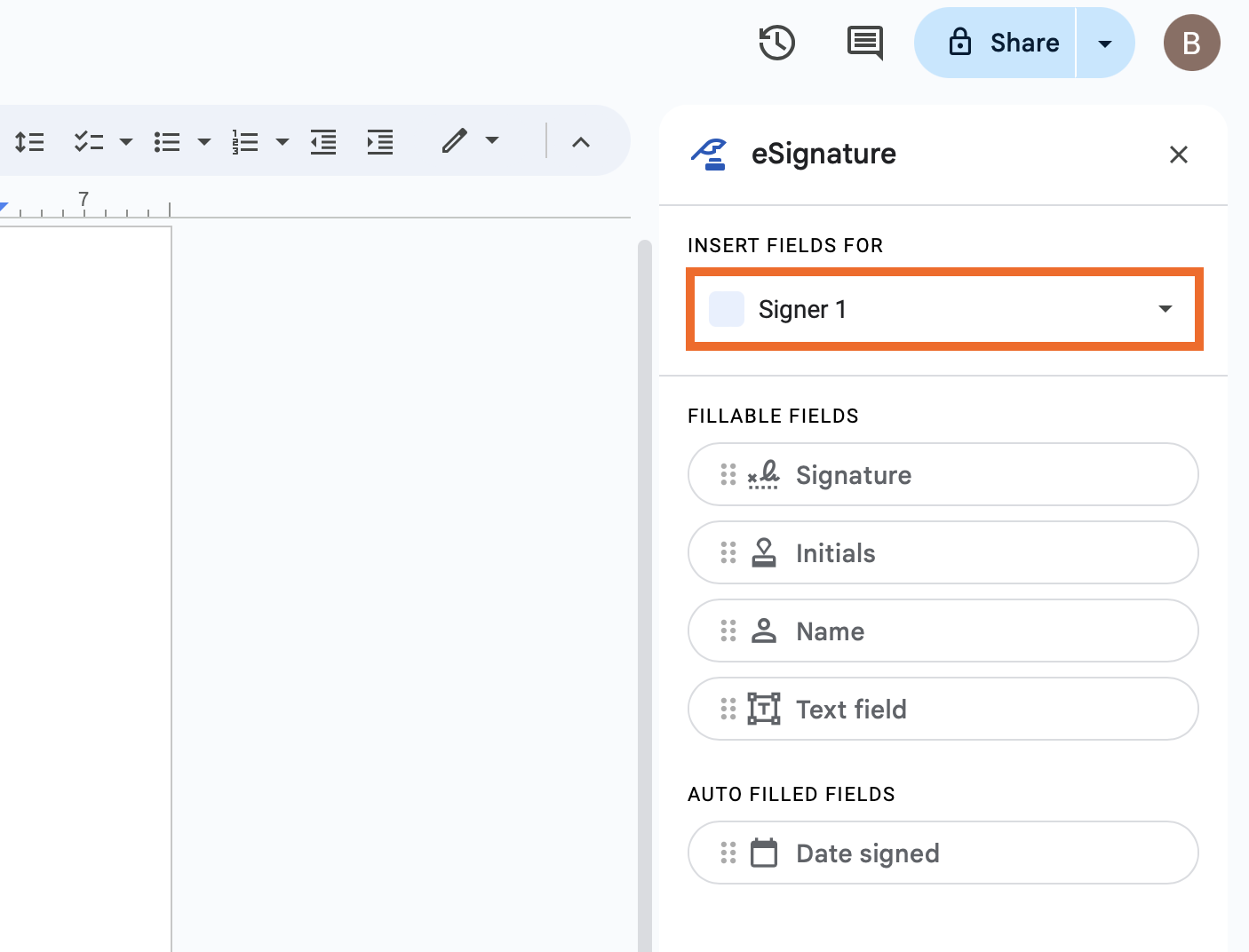Open the comments panel icon
The image size is (1249, 952).
point(864,43)
